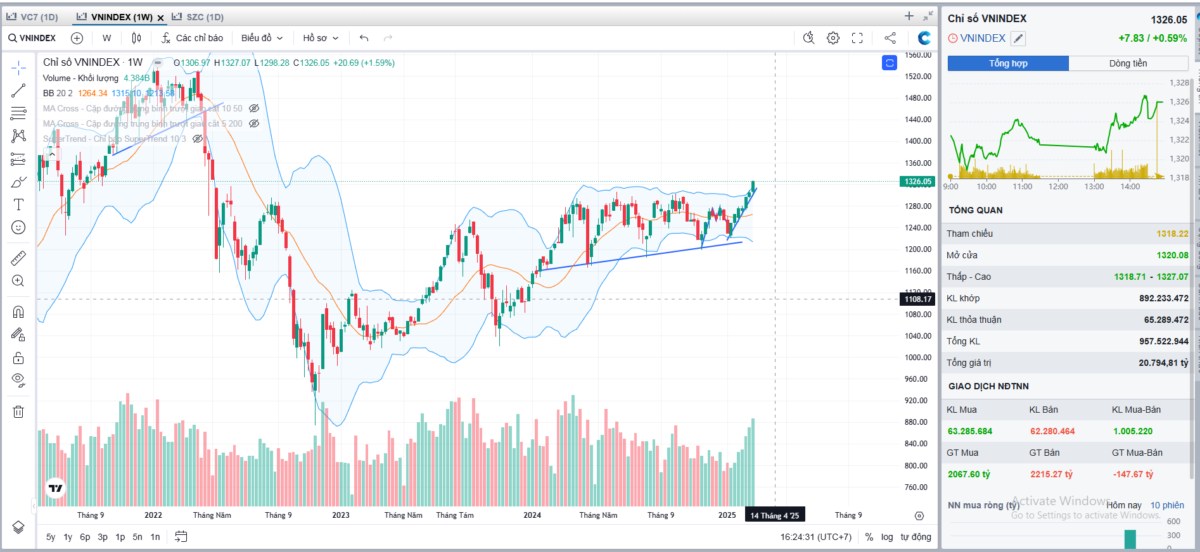The image size is (1200, 552).
Task: Show first MA Cross 10 50 indicator
Action: (x=254, y=108)
